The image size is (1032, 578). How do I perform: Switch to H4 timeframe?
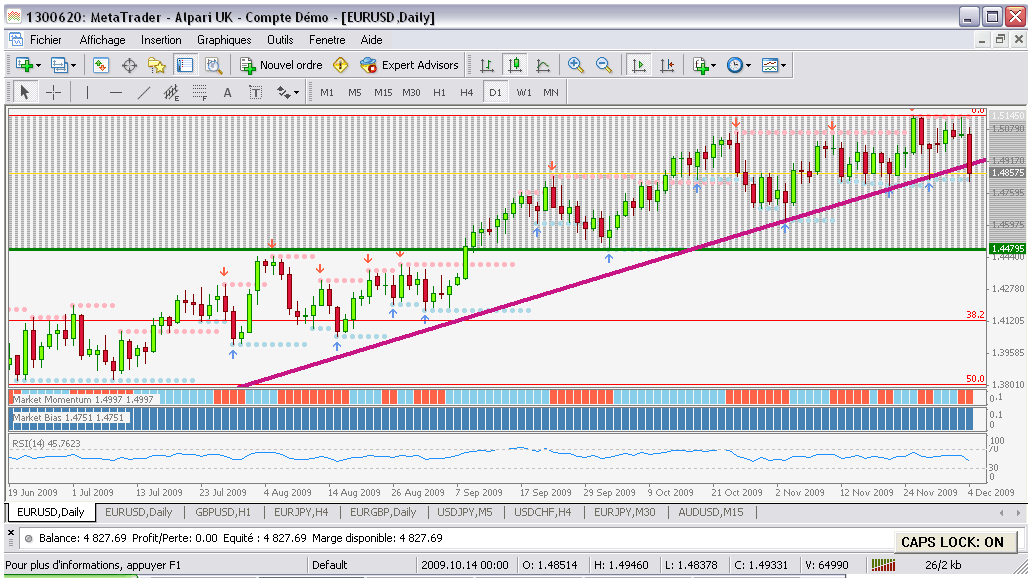[x=467, y=93]
